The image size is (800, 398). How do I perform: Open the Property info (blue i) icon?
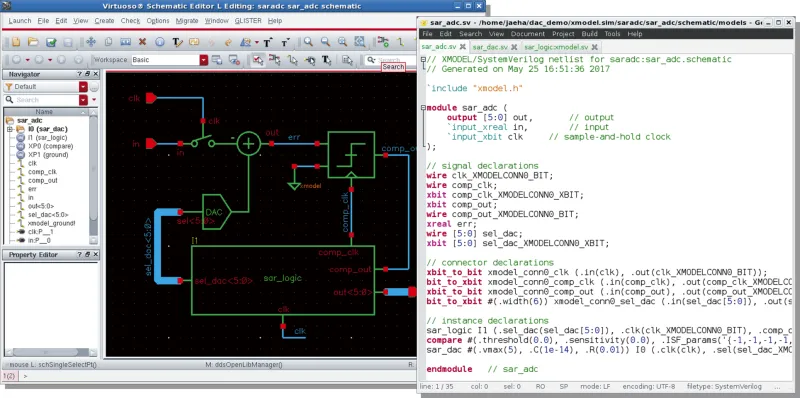(x=160, y=42)
